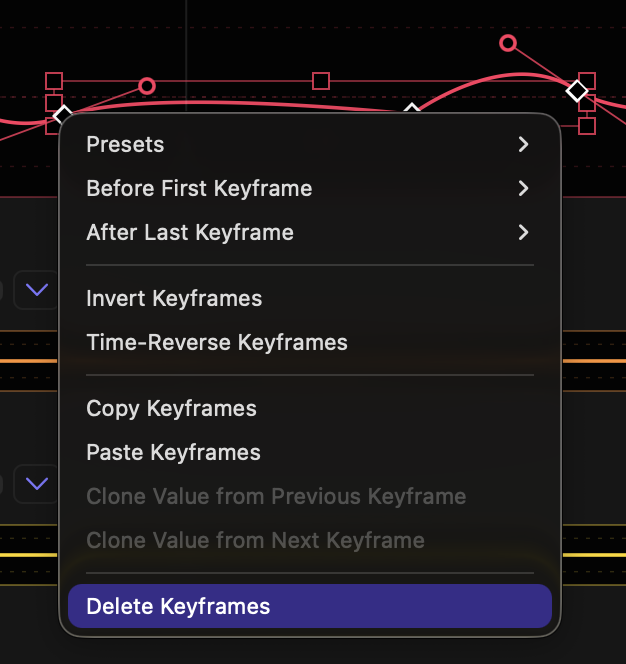Viewport: 626px width, 664px height.
Task: Expand the Before First Keyframe submenu arrow
Action: 523,188
